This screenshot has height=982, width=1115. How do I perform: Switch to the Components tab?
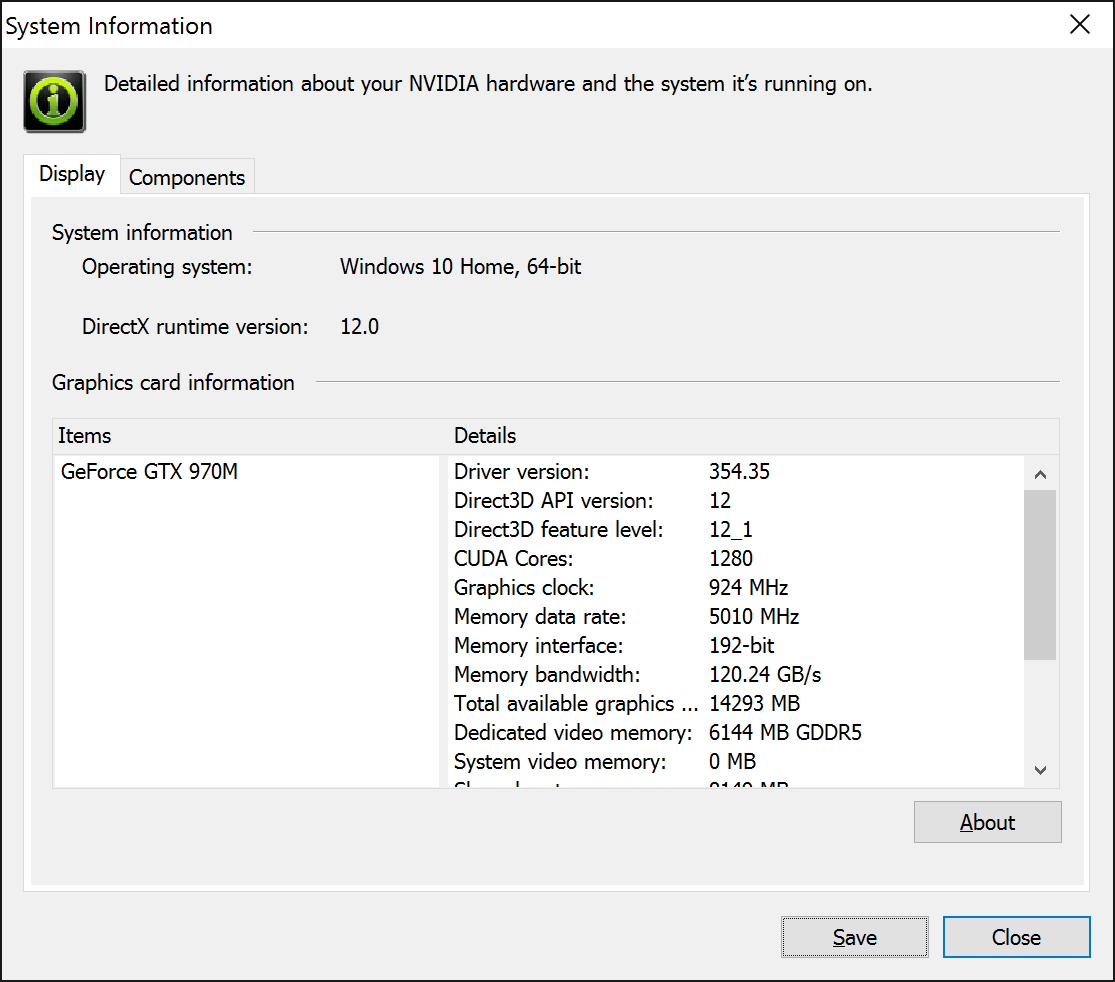coord(187,177)
